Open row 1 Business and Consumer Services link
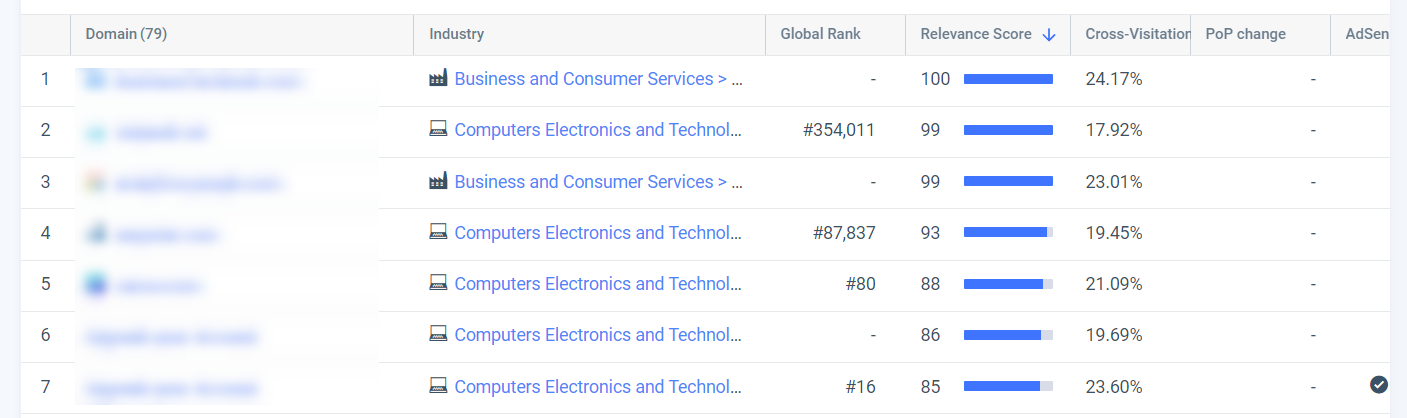The height and width of the screenshot is (418, 1407). click(x=597, y=79)
